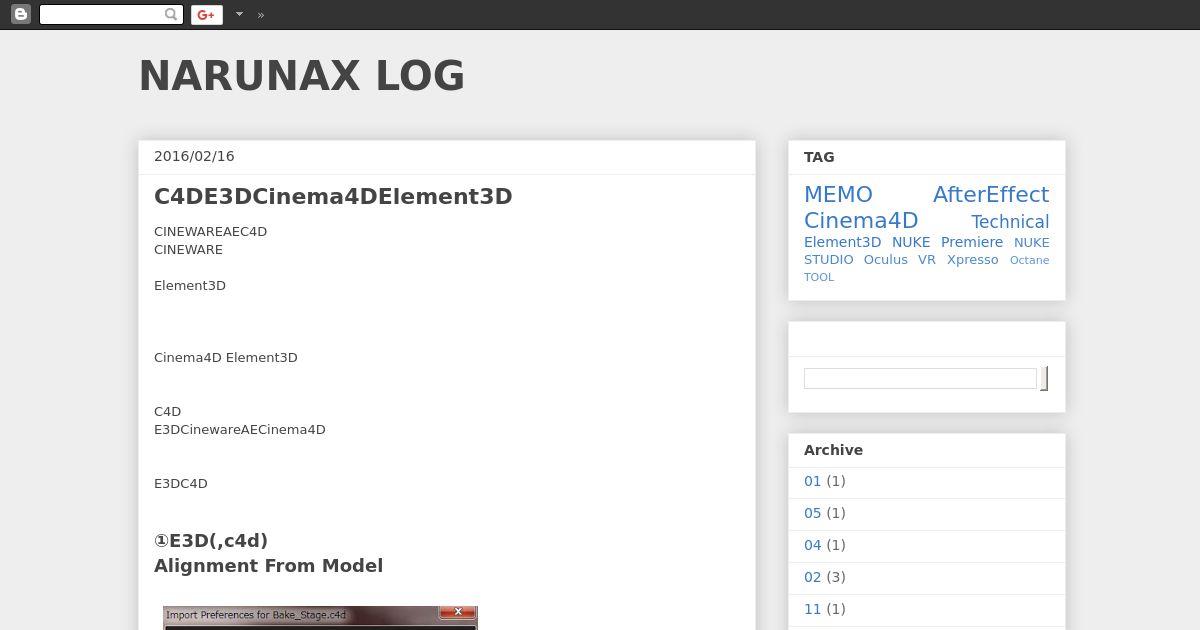
Task: Open archive month 01
Action: tap(812, 481)
